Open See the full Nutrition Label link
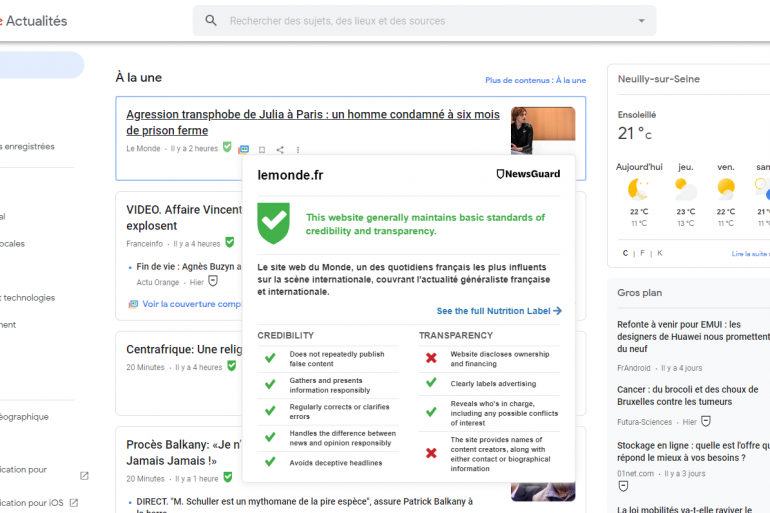The width and height of the screenshot is (770, 513). click(498, 311)
